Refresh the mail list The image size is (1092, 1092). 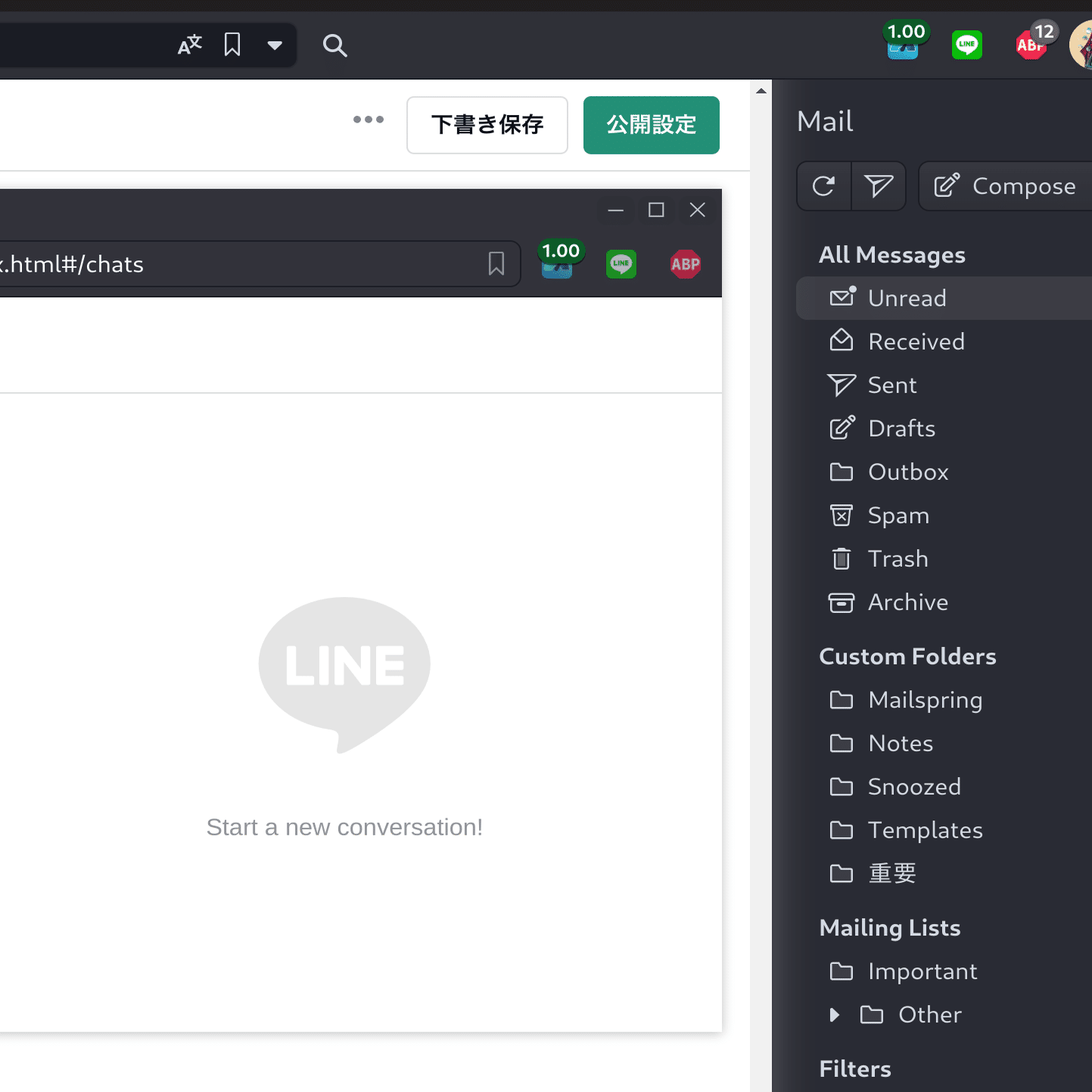[824, 186]
